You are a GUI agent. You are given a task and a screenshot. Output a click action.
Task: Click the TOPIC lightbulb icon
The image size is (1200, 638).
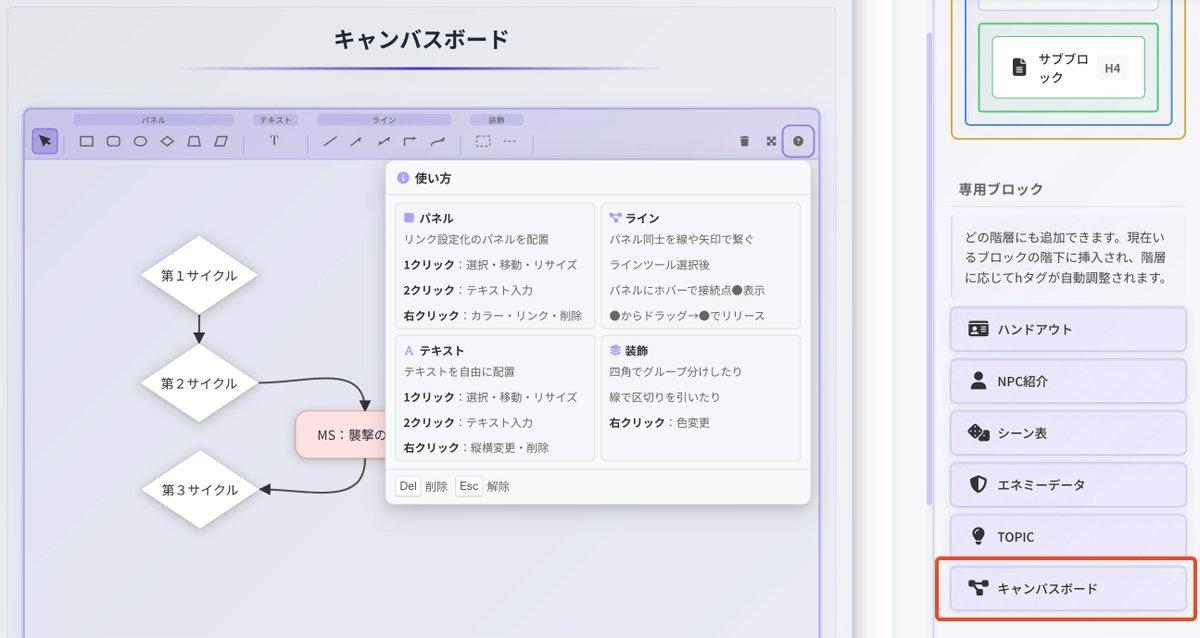coord(978,537)
